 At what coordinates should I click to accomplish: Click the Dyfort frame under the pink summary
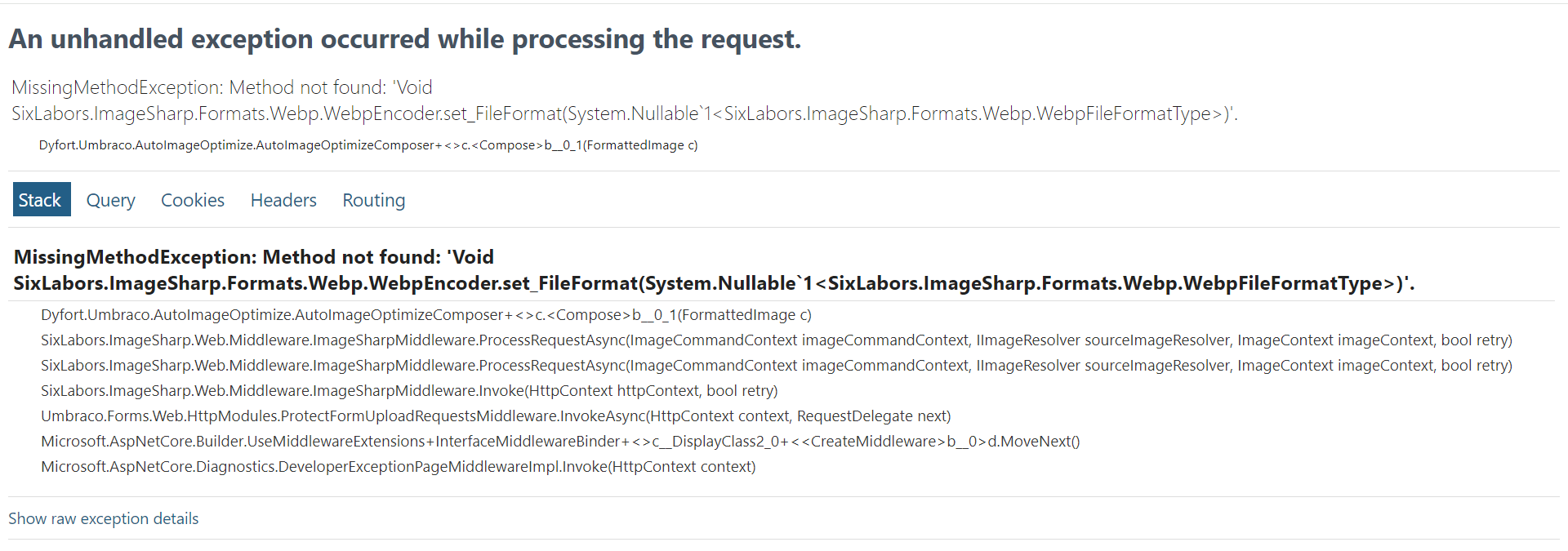368,145
